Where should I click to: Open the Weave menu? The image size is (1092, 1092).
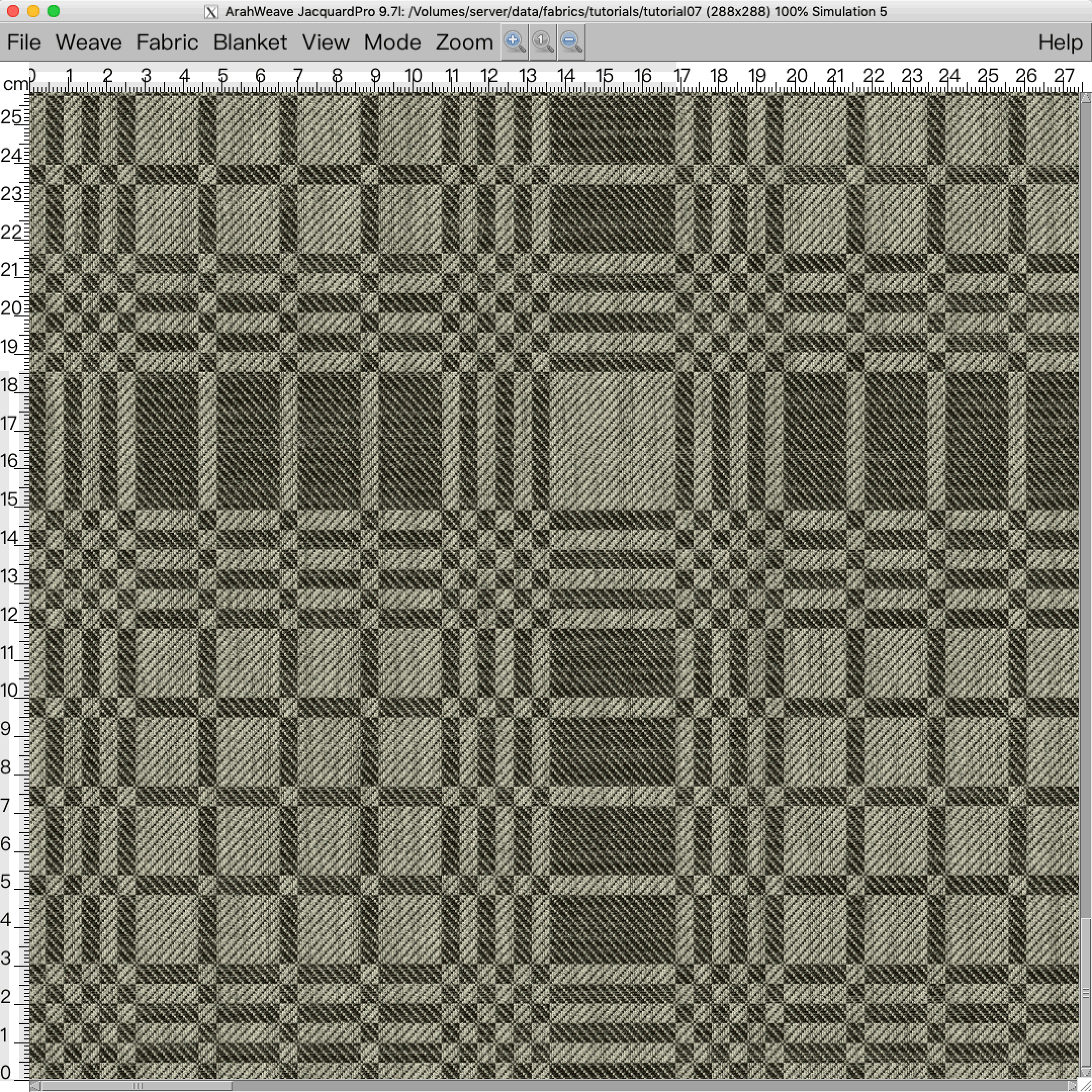[x=89, y=42]
